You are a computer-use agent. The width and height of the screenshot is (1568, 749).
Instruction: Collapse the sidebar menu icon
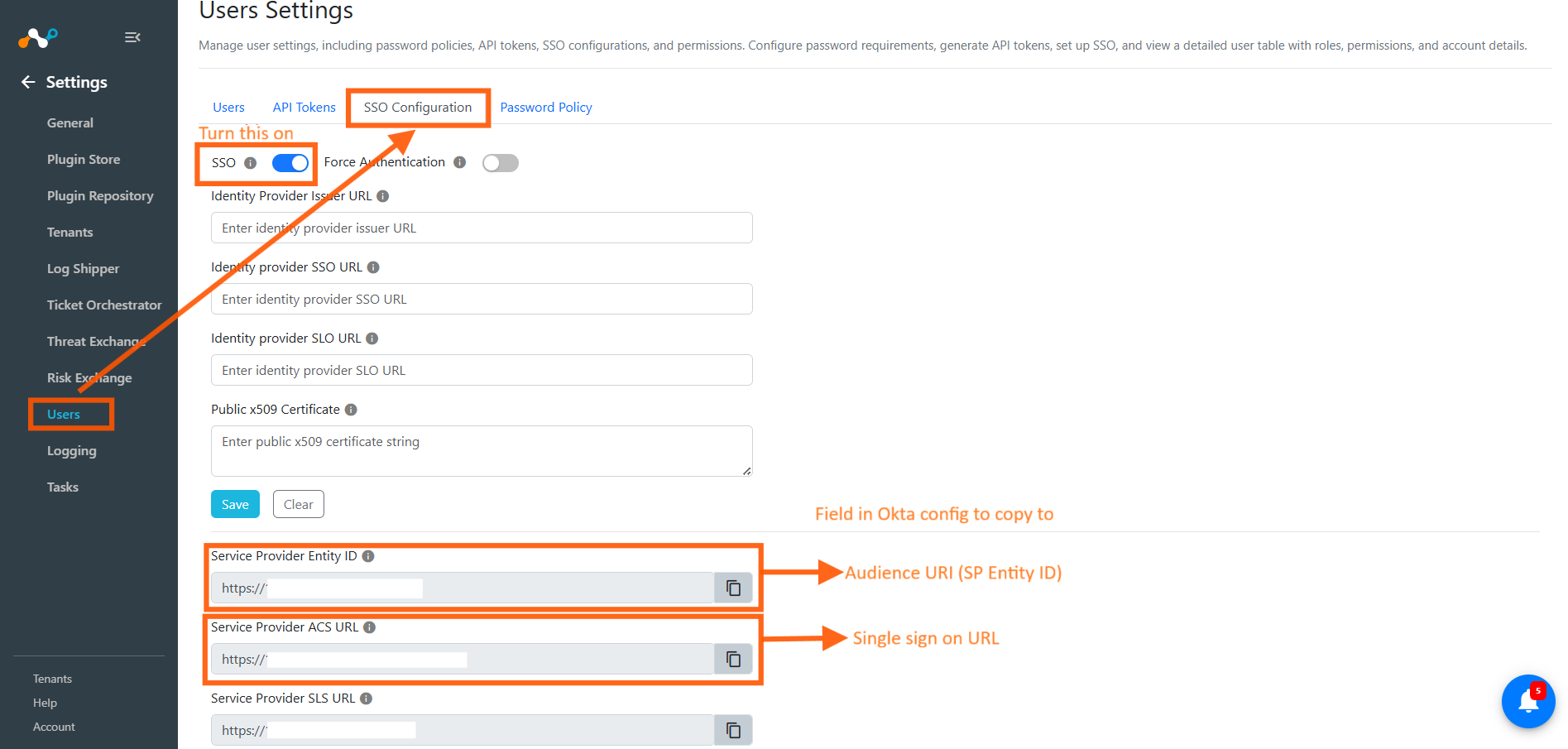(x=132, y=37)
